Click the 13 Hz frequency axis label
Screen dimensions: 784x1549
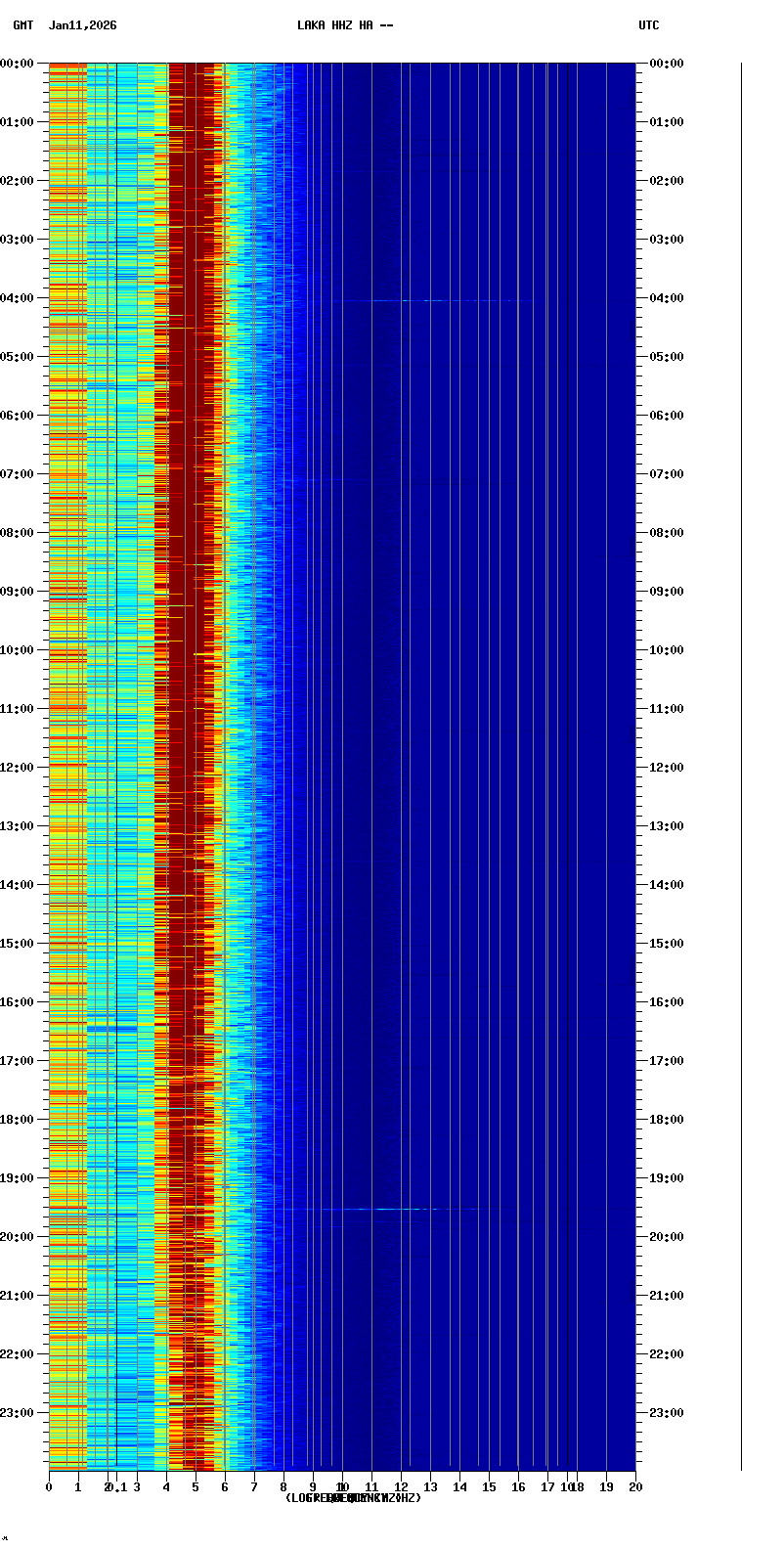[x=430, y=1487]
